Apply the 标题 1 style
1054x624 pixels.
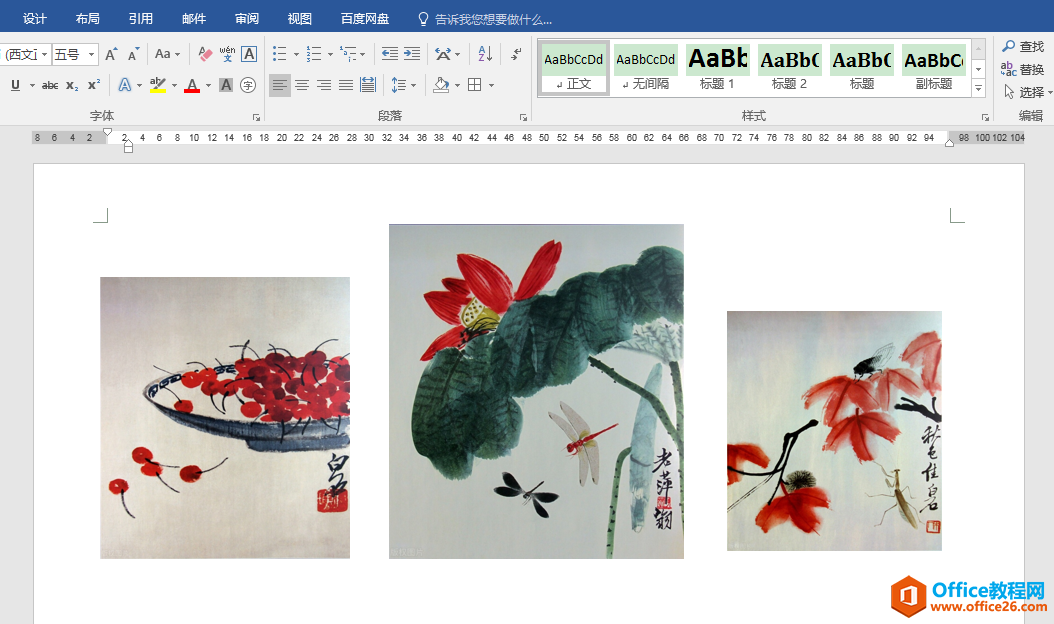717,67
